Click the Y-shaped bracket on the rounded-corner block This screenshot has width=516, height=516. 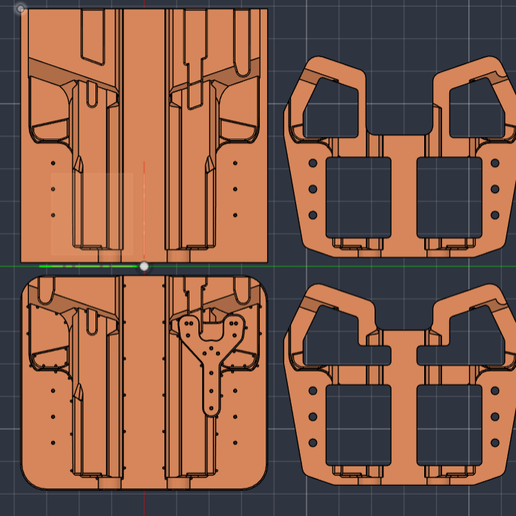coord(212,365)
